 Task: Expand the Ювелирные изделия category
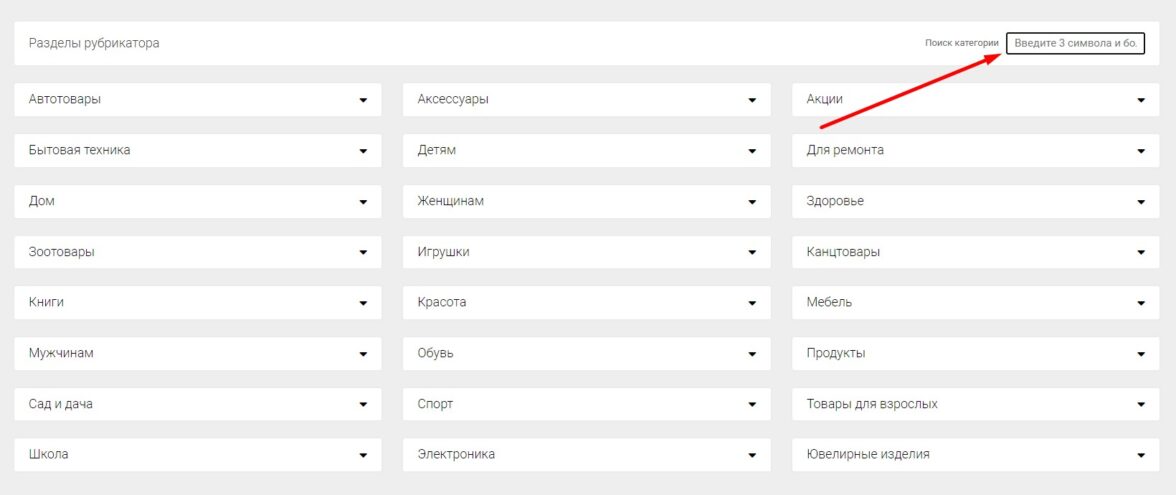tap(1141, 455)
